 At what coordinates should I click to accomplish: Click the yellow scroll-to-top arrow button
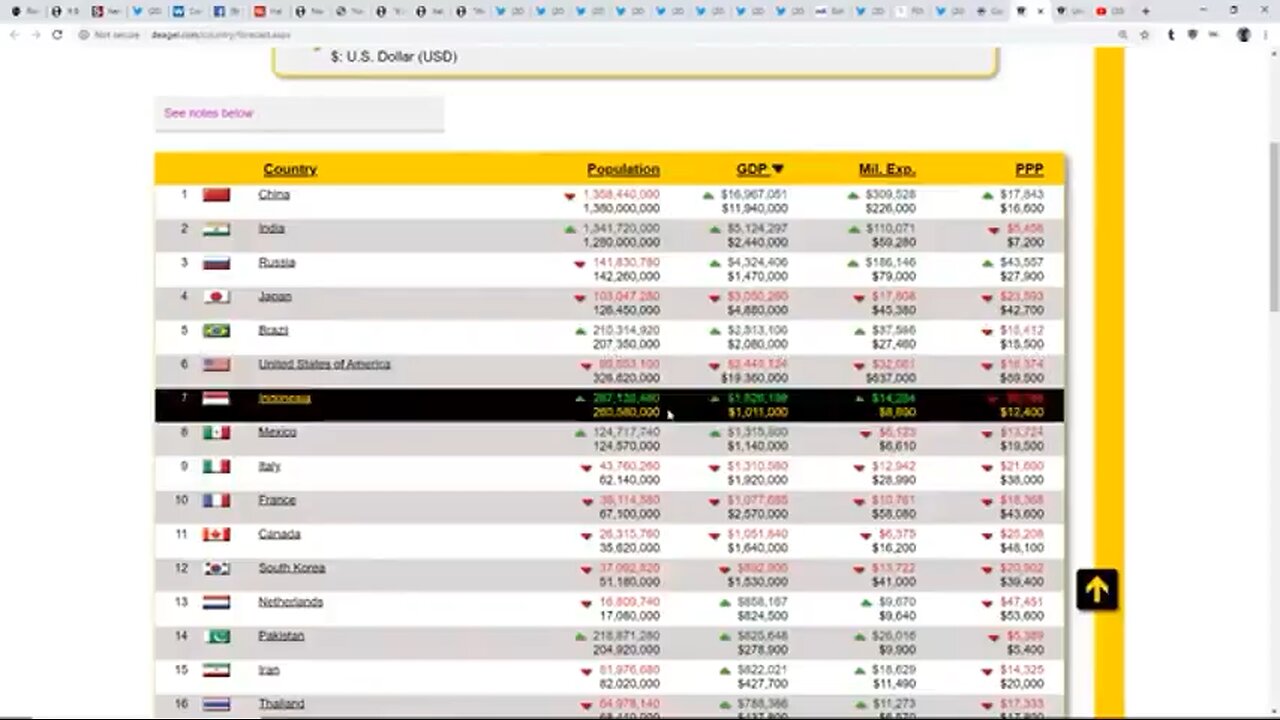point(1097,590)
